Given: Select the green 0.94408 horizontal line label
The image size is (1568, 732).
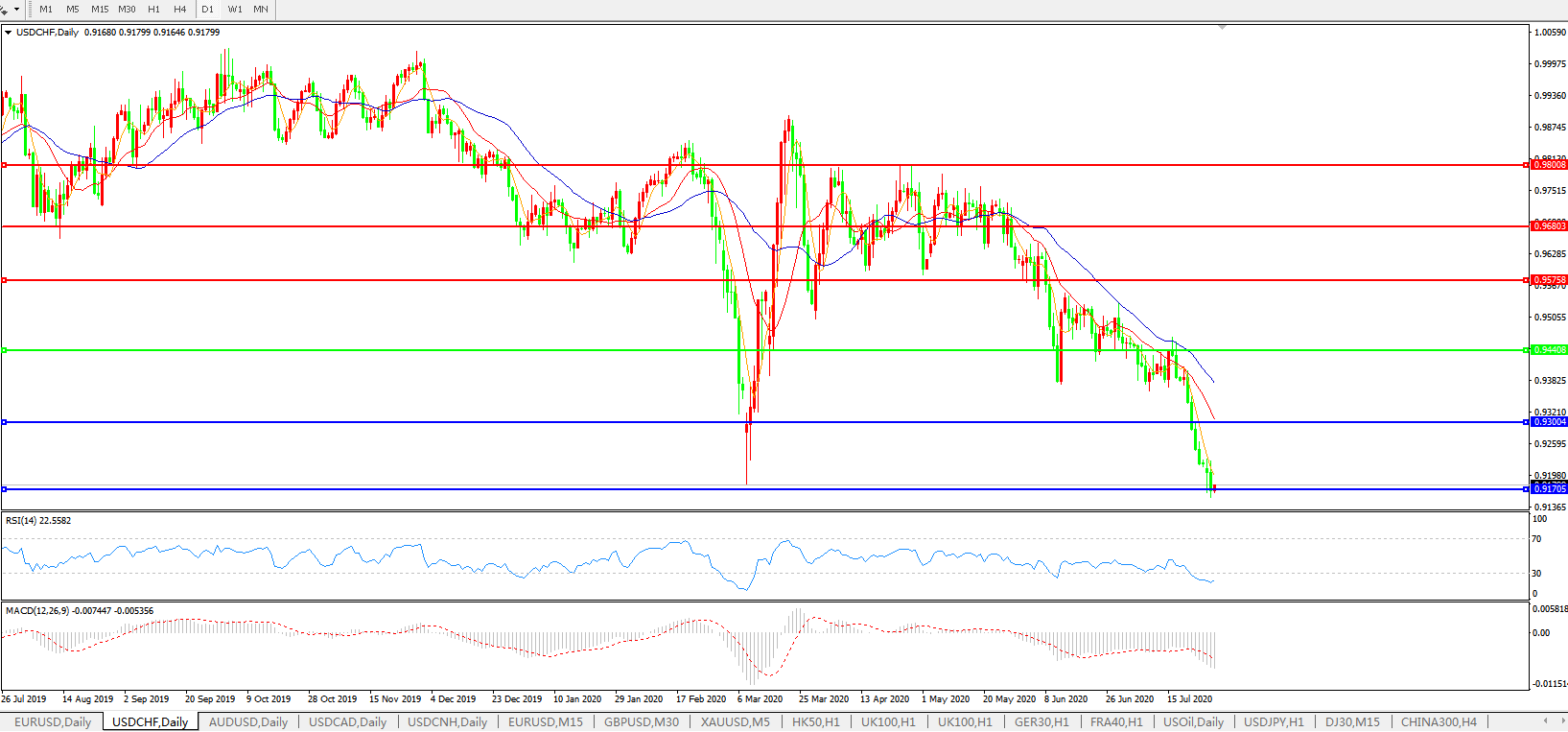Looking at the screenshot, I should coord(1549,350).
